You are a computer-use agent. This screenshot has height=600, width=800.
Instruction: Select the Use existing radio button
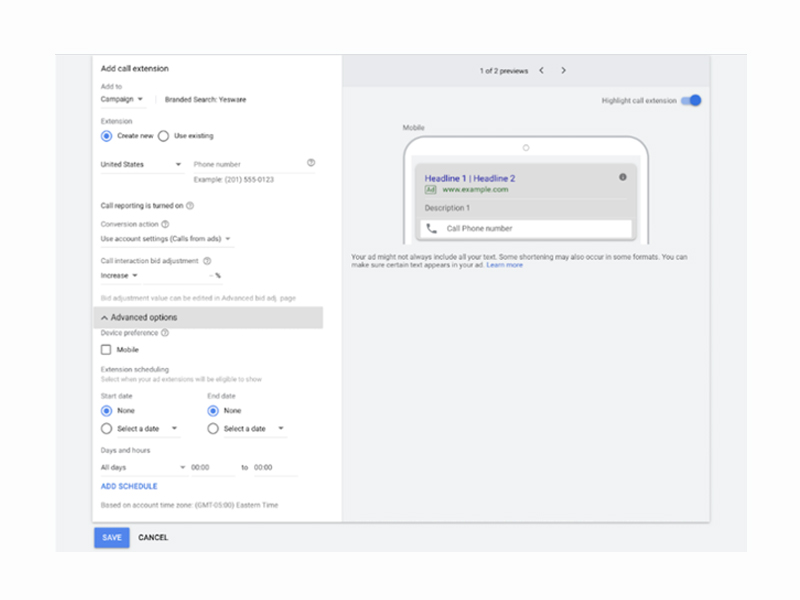tap(163, 136)
